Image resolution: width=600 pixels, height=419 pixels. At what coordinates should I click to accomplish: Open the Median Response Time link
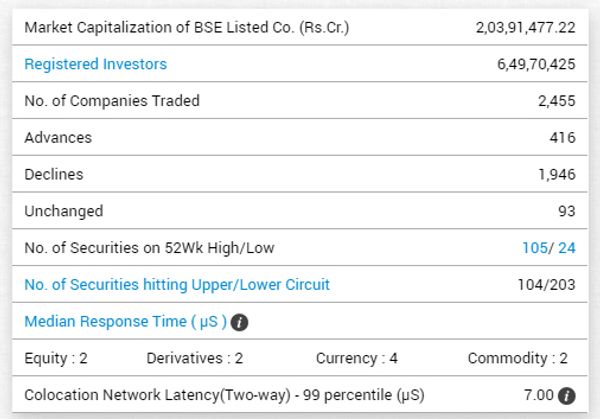point(126,321)
